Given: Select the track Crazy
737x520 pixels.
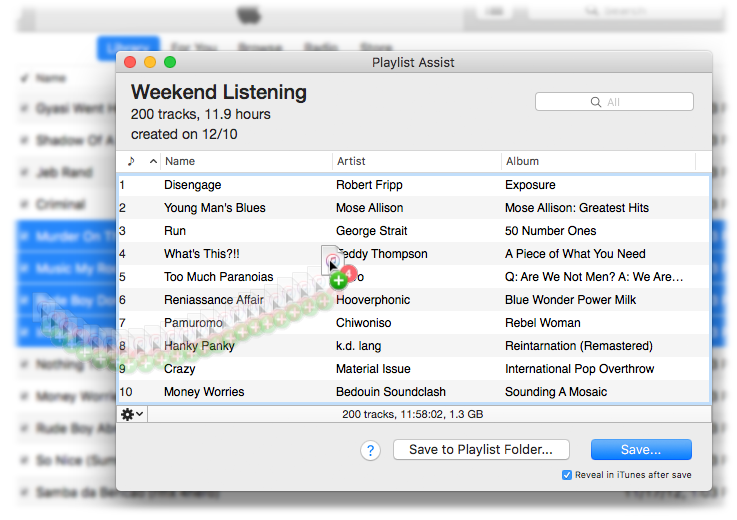Looking at the screenshot, I should click(x=180, y=369).
